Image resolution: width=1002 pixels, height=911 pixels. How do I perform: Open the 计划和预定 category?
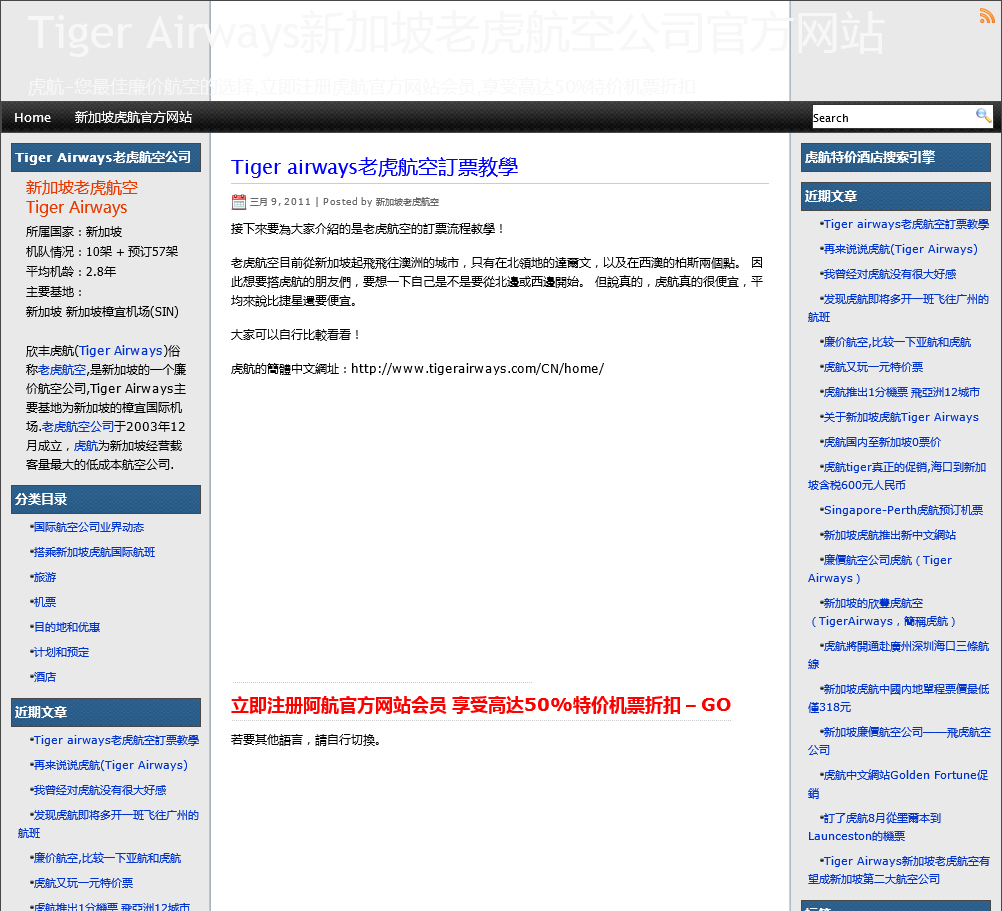pyautogui.click(x=61, y=652)
